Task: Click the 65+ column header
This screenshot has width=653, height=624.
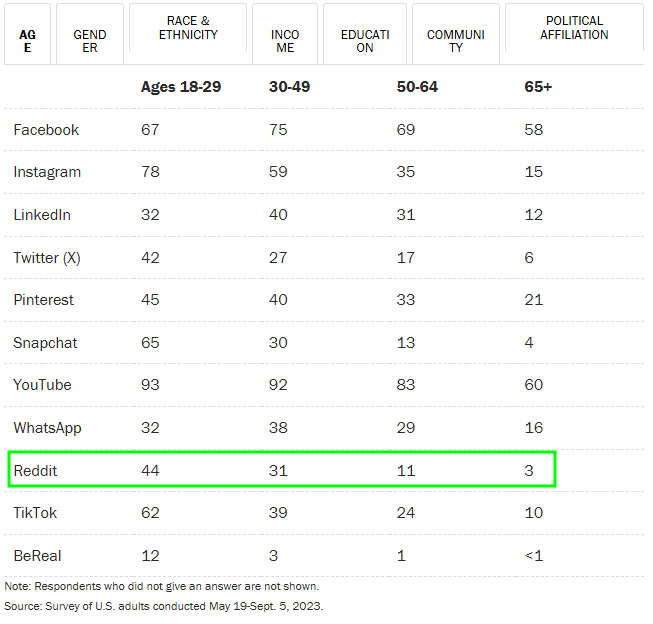Action: point(538,87)
